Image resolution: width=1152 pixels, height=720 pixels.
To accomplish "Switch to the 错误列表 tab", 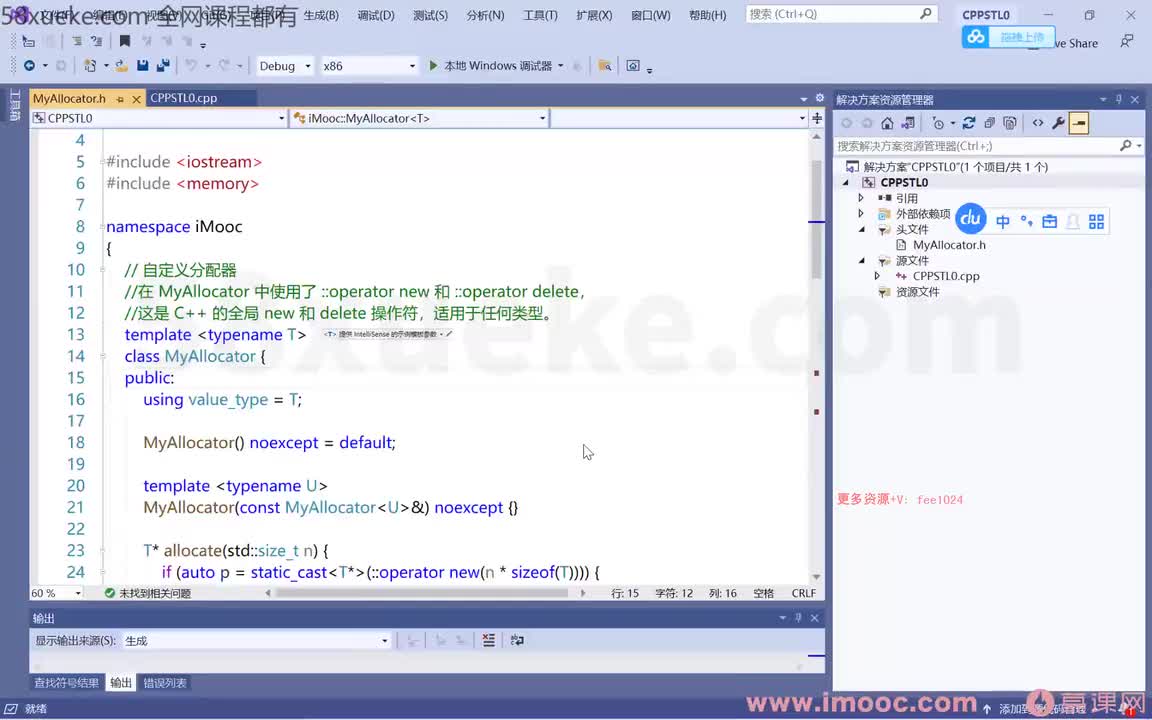I will 165,683.
